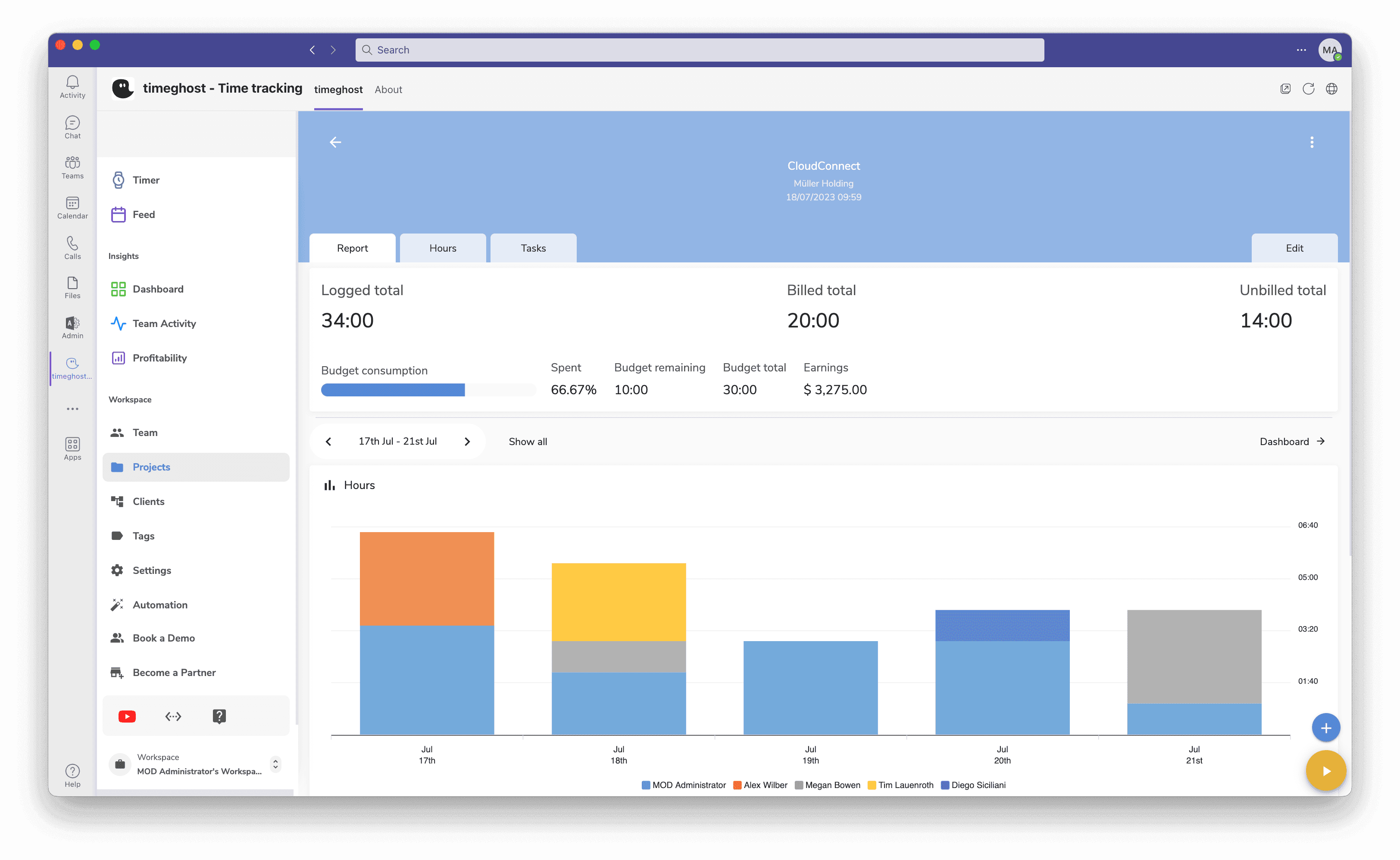
Task: Open the MA profile avatar
Action: click(1329, 50)
